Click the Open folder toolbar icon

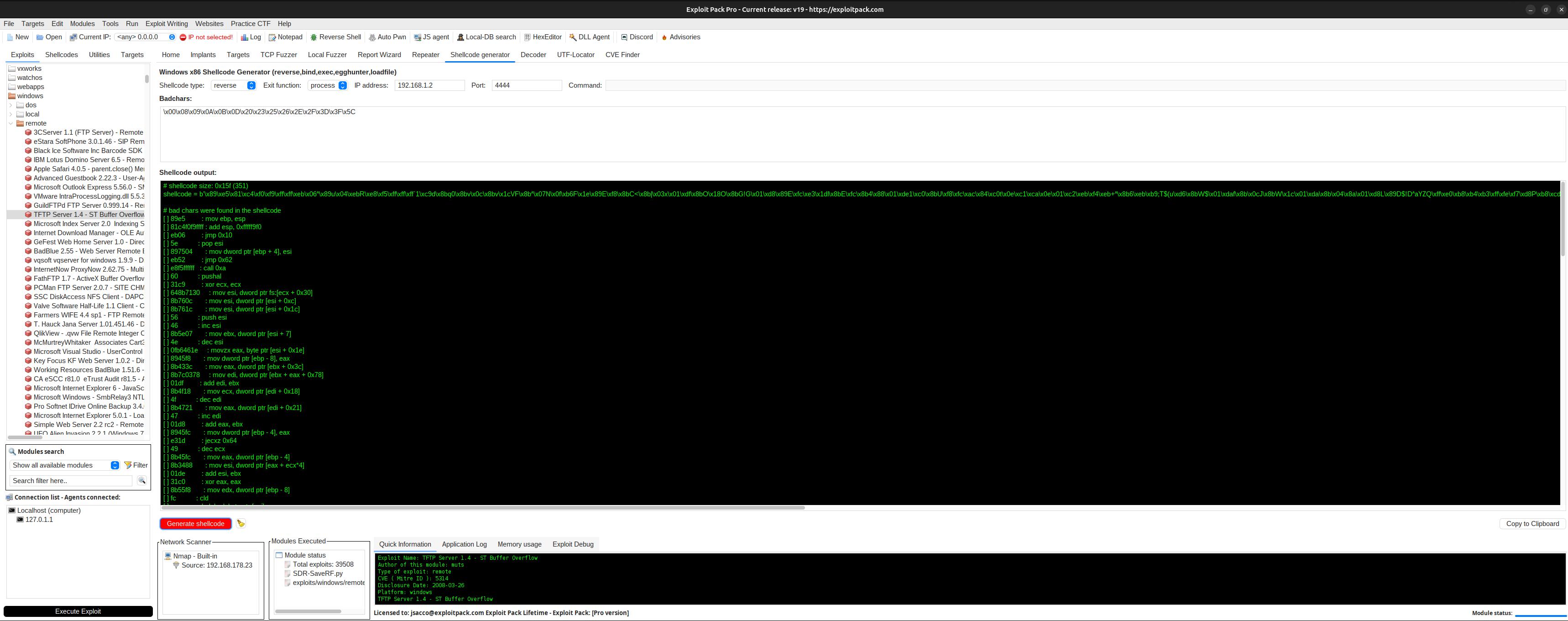point(40,37)
